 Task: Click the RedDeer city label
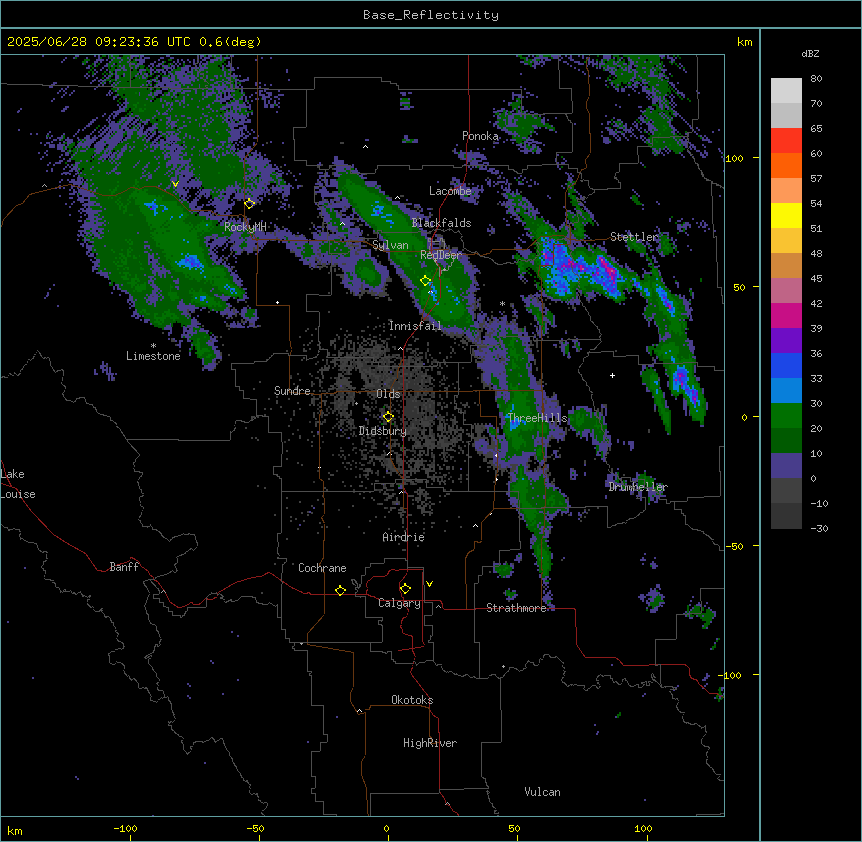coord(441,255)
